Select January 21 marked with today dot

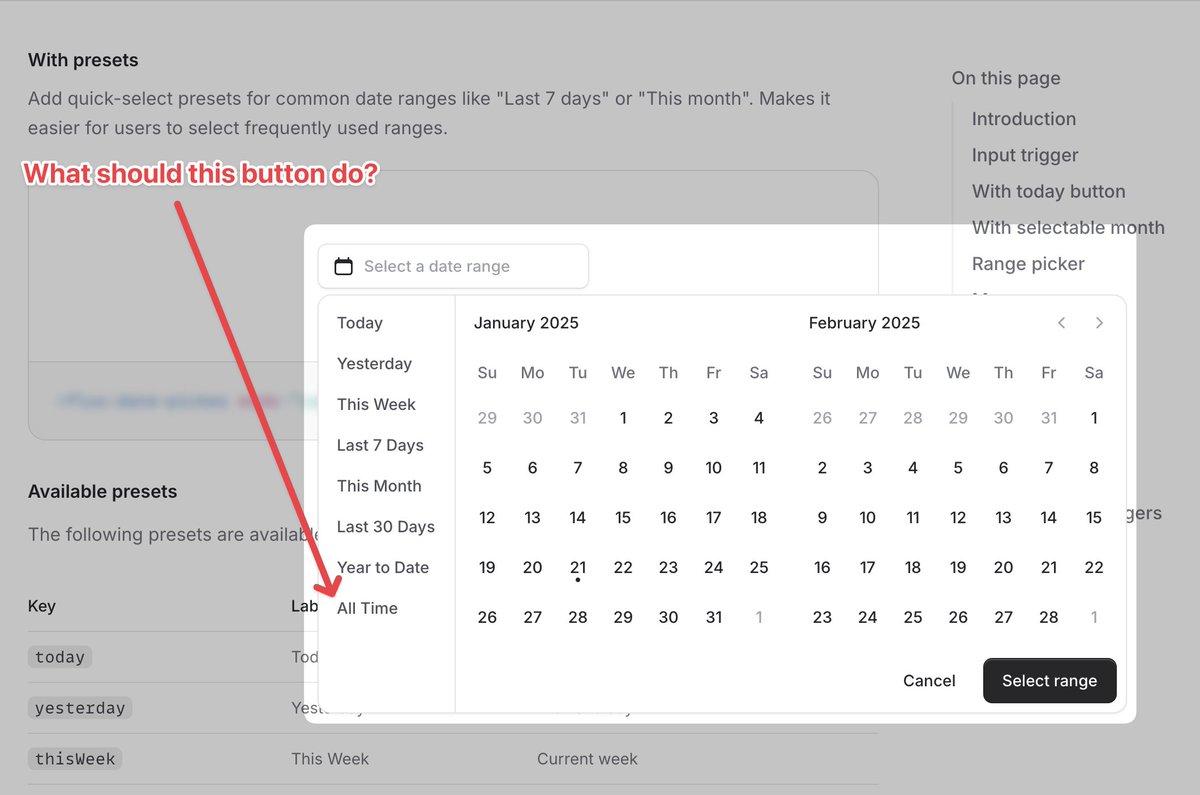(578, 567)
